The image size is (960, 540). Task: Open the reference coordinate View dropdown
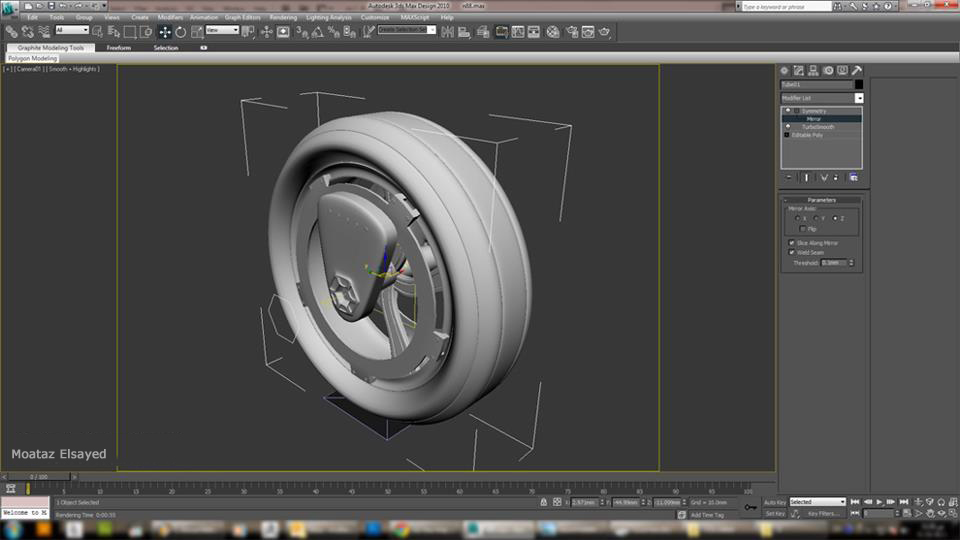tap(222, 30)
